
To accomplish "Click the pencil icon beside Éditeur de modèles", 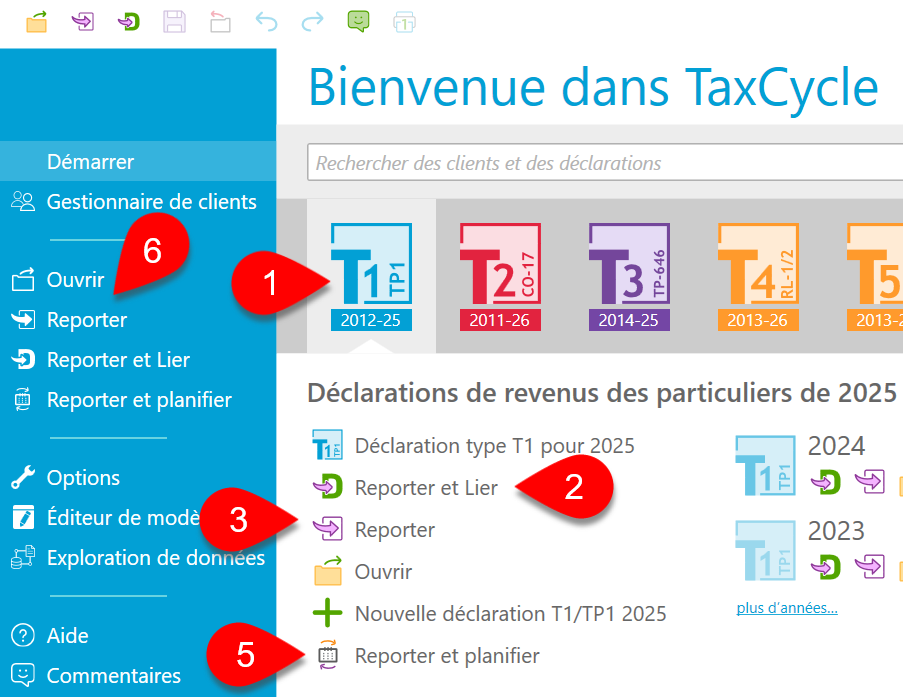I will click(23, 517).
